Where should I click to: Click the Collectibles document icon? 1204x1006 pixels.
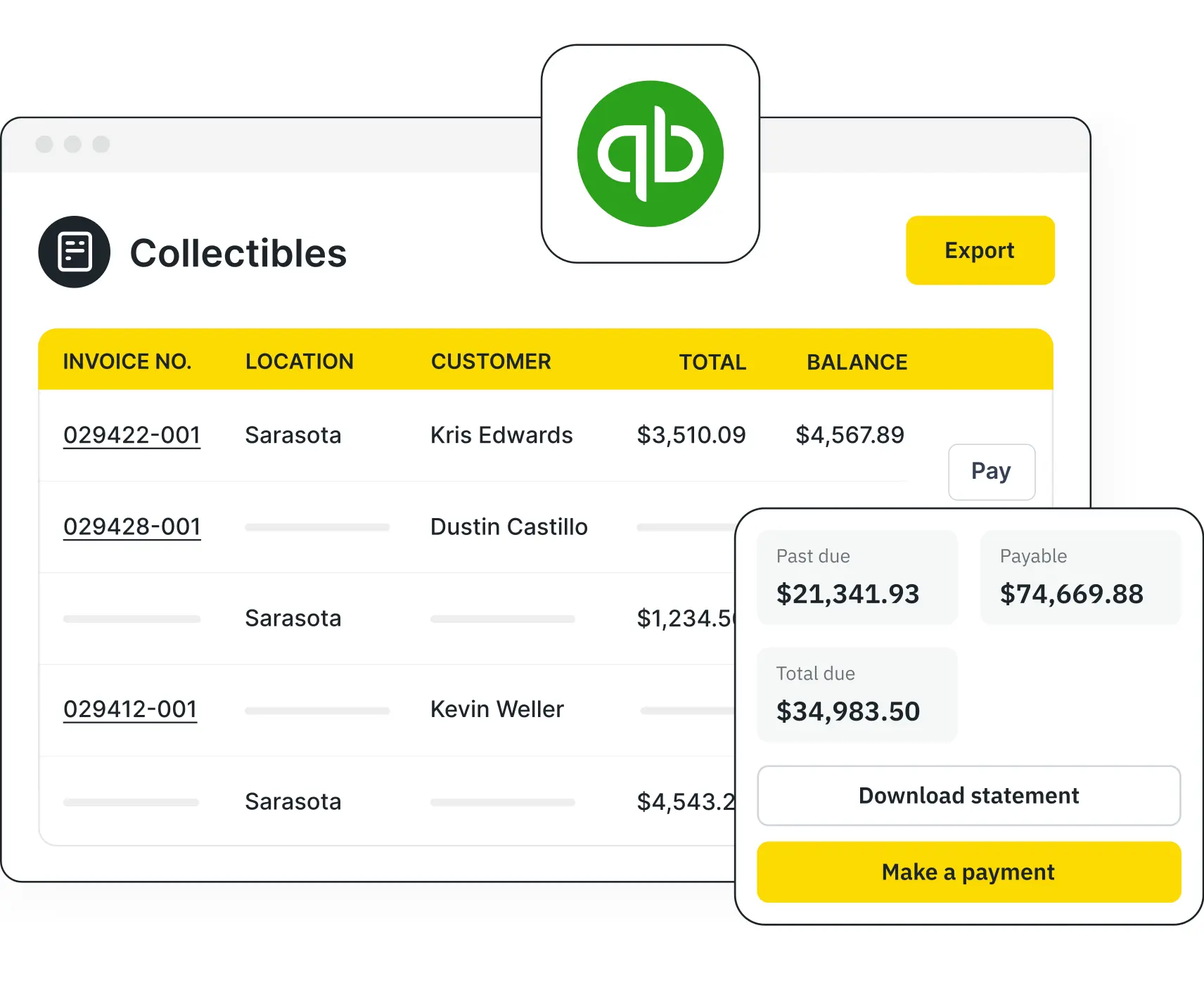click(73, 252)
